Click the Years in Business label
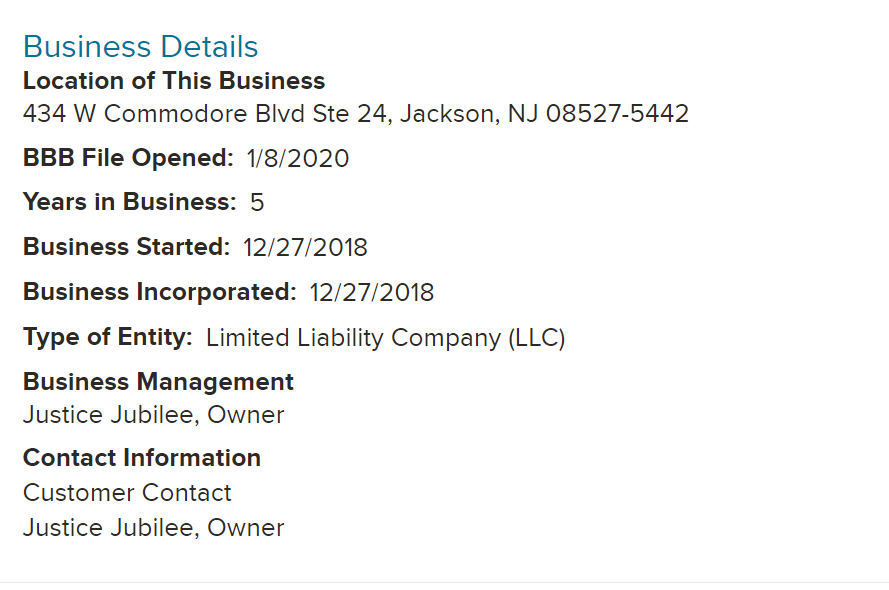The width and height of the screenshot is (889, 590). (x=130, y=202)
